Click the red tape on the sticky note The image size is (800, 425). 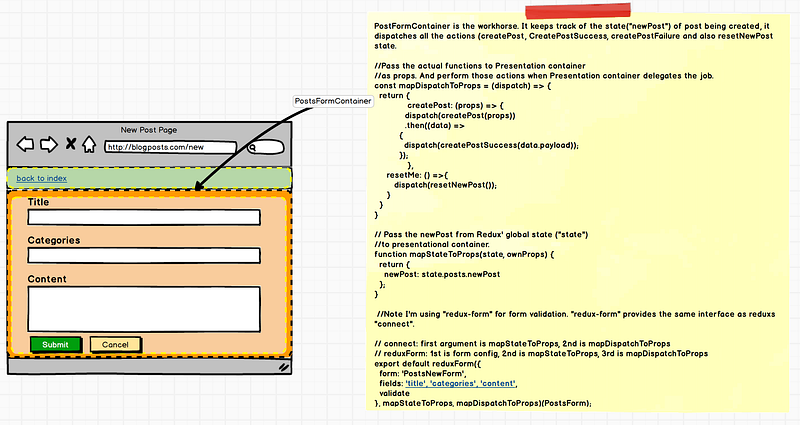tap(578, 11)
